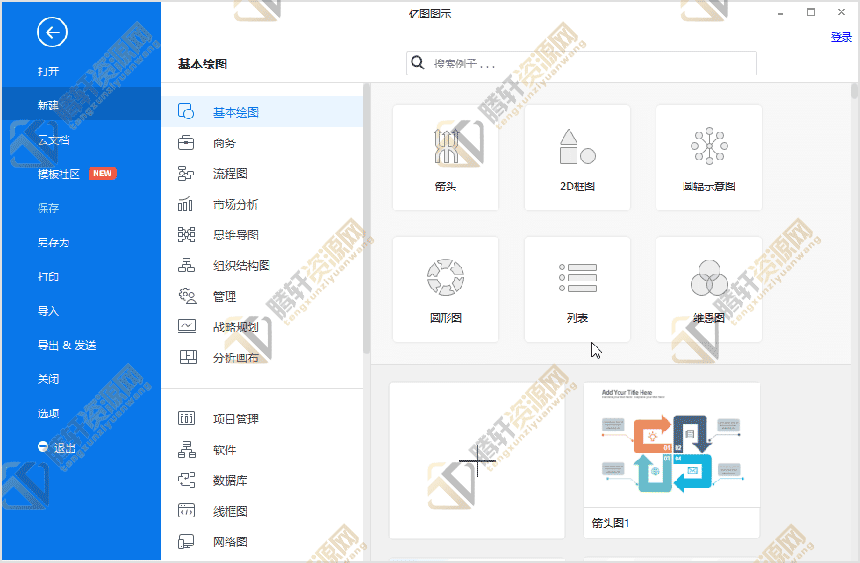Open the 流程图 flowchart category
The height and width of the screenshot is (563, 860).
pyautogui.click(x=229, y=174)
